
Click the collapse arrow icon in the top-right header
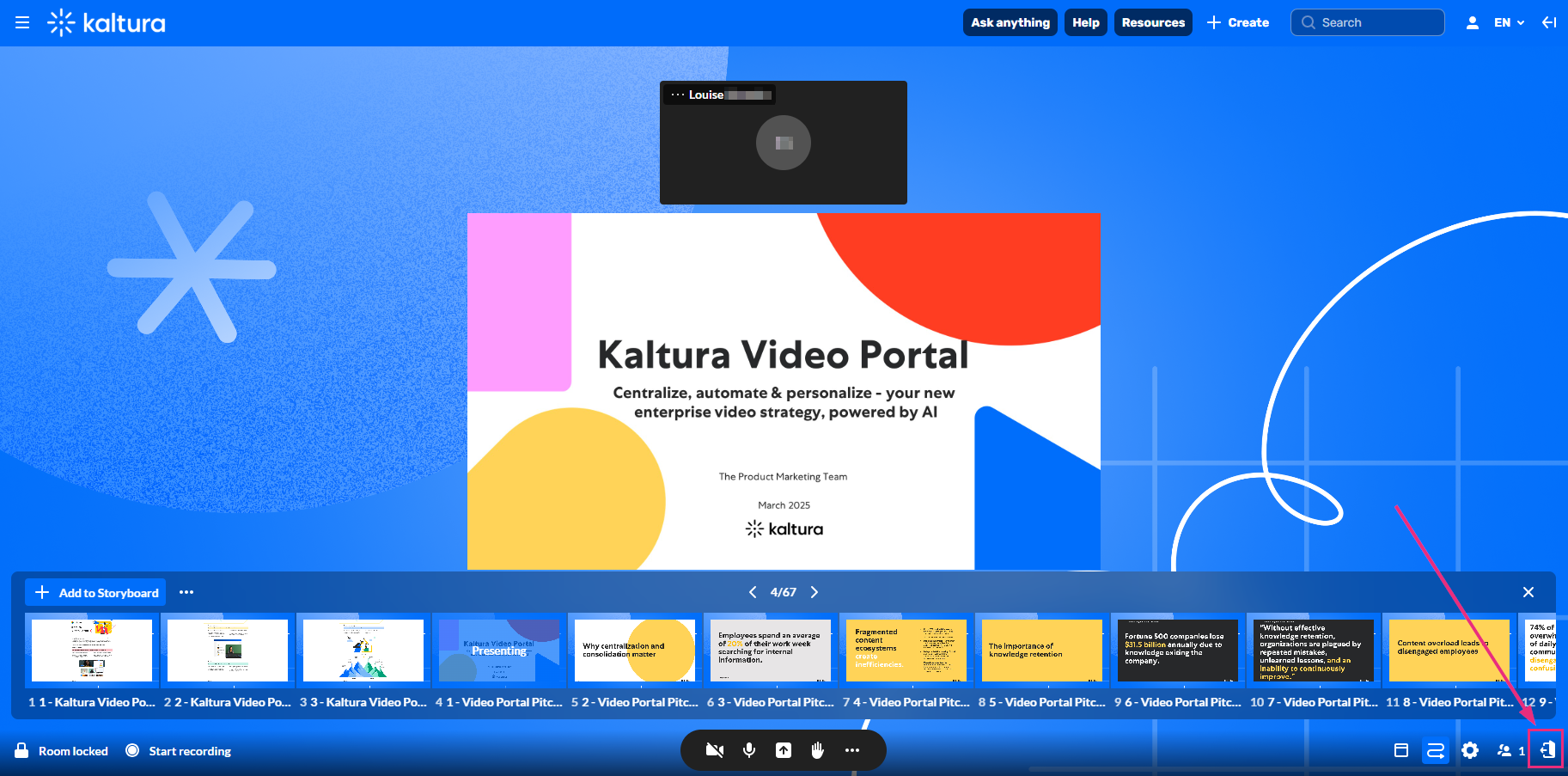coord(1549,22)
